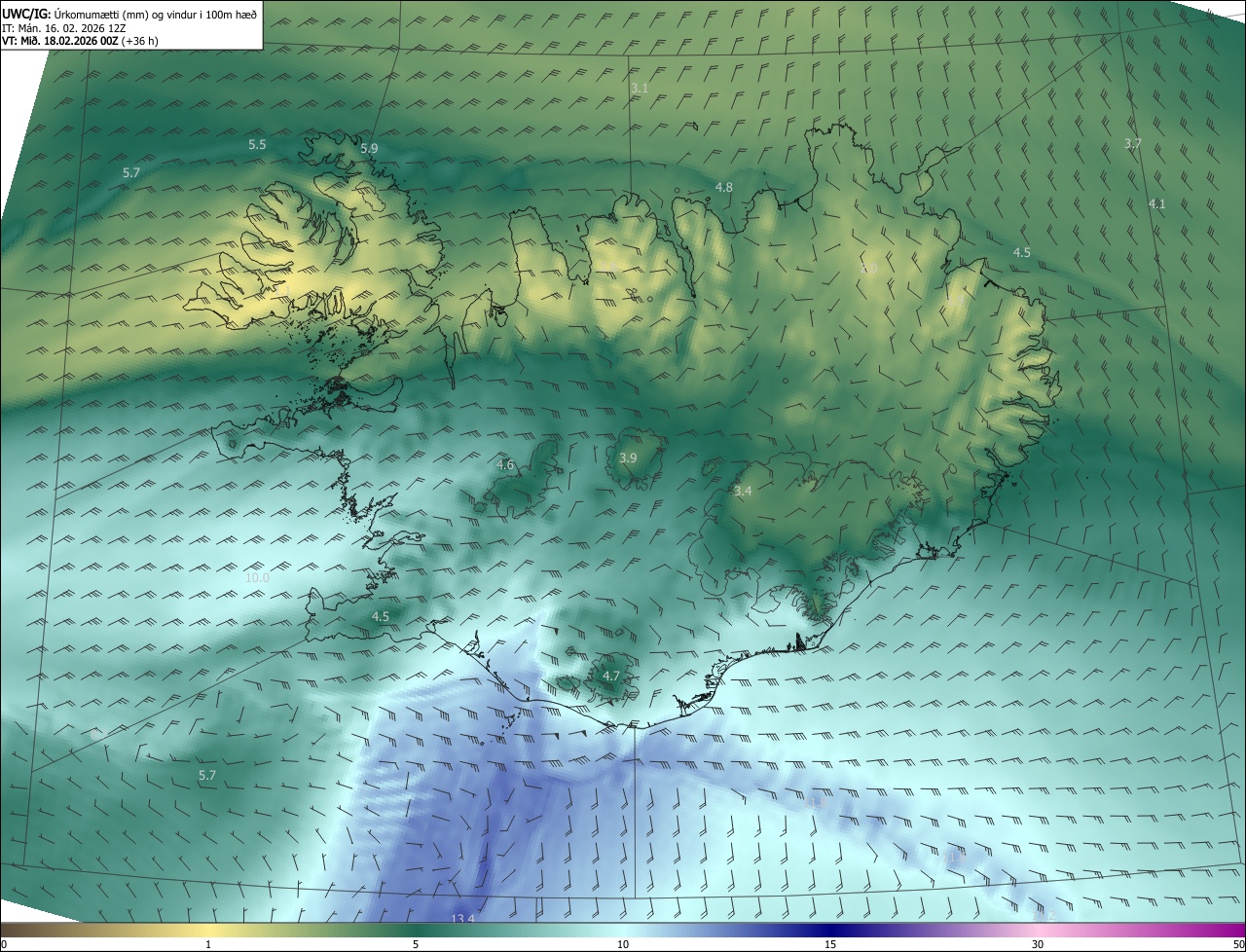Click the title line 'UWC/IG: Úrkomumætti (mm) og vindur í 100m hæð'
Screen dimensions: 1246x952
coord(129,14)
